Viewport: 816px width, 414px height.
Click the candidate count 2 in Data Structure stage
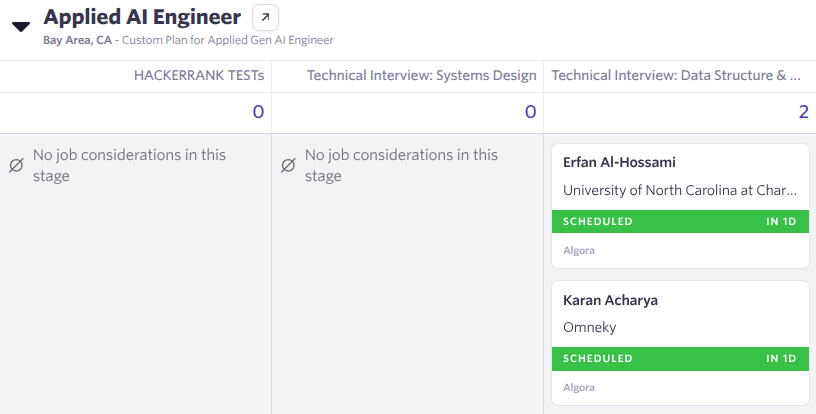[x=803, y=112]
